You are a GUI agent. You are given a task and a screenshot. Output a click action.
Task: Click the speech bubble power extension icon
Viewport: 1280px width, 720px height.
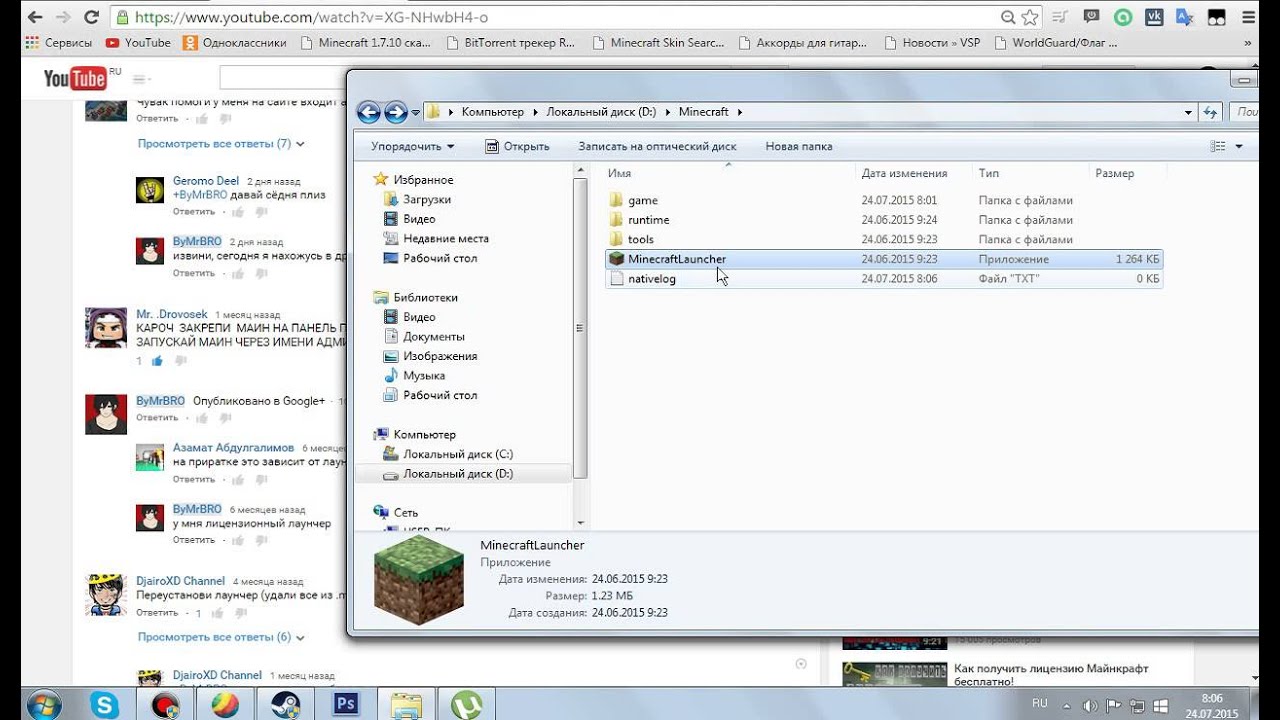point(1092,17)
